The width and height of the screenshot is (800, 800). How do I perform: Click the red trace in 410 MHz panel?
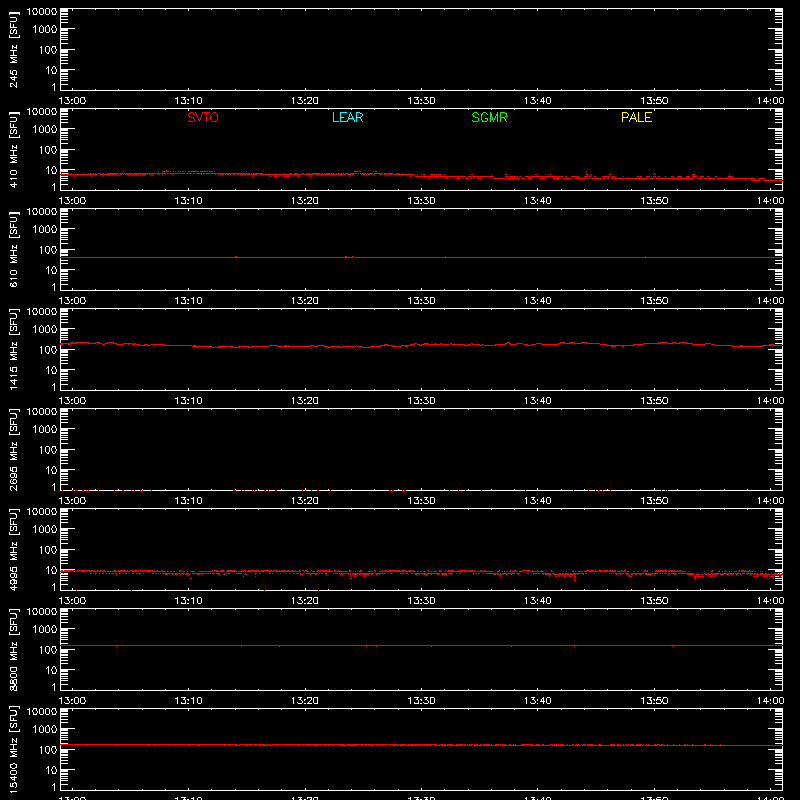click(x=421, y=175)
